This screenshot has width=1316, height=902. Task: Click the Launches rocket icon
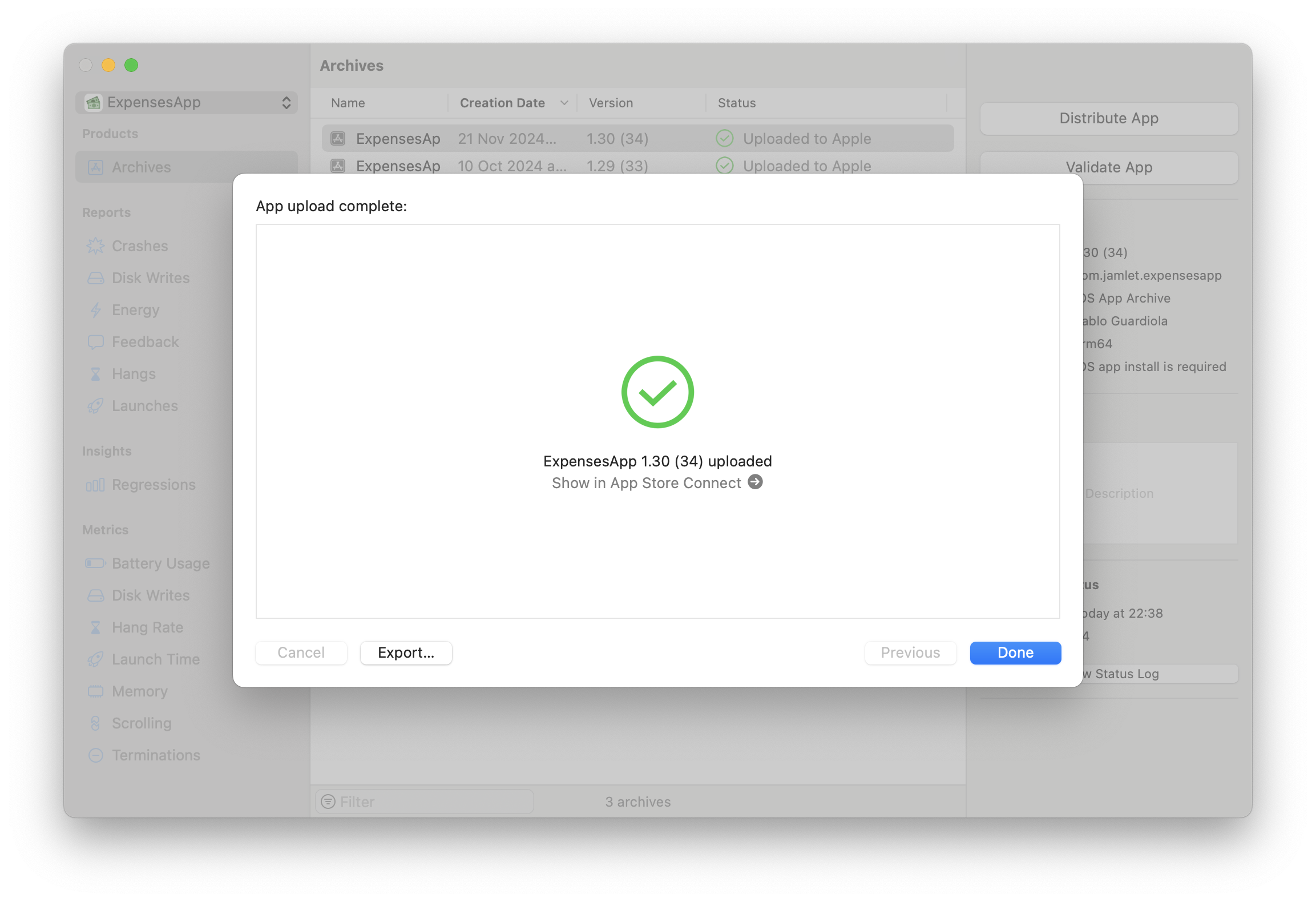[95, 406]
